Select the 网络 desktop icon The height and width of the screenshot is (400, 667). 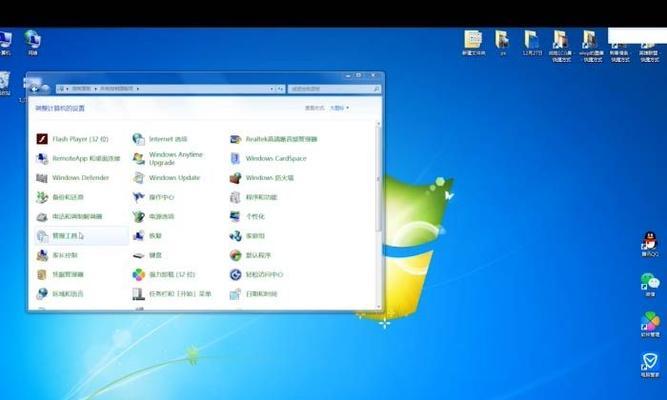pos(32,42)
